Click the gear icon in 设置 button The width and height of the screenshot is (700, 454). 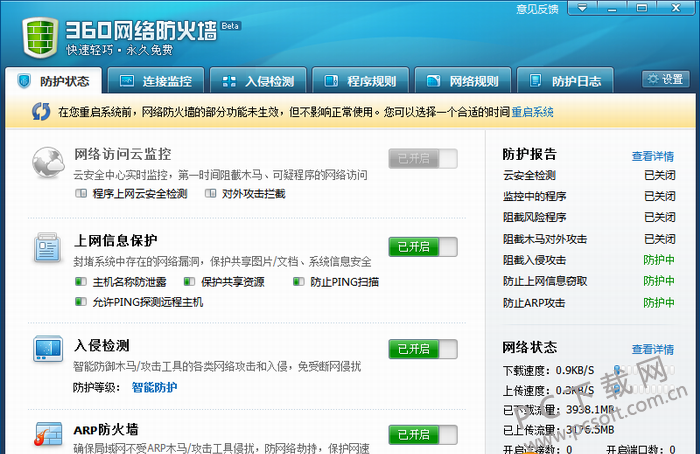tap(653, 79)
